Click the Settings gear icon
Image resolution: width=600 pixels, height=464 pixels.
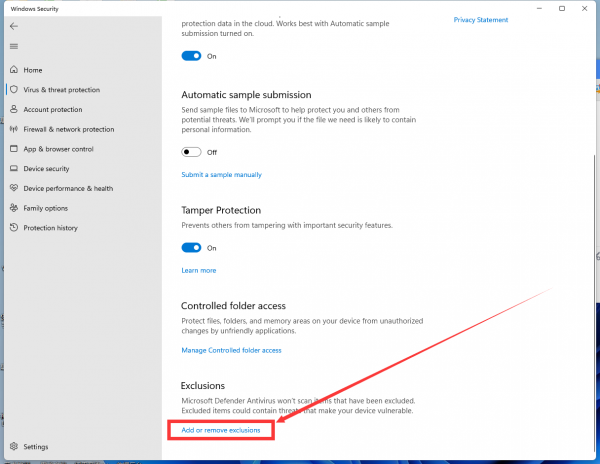point(14,446)
